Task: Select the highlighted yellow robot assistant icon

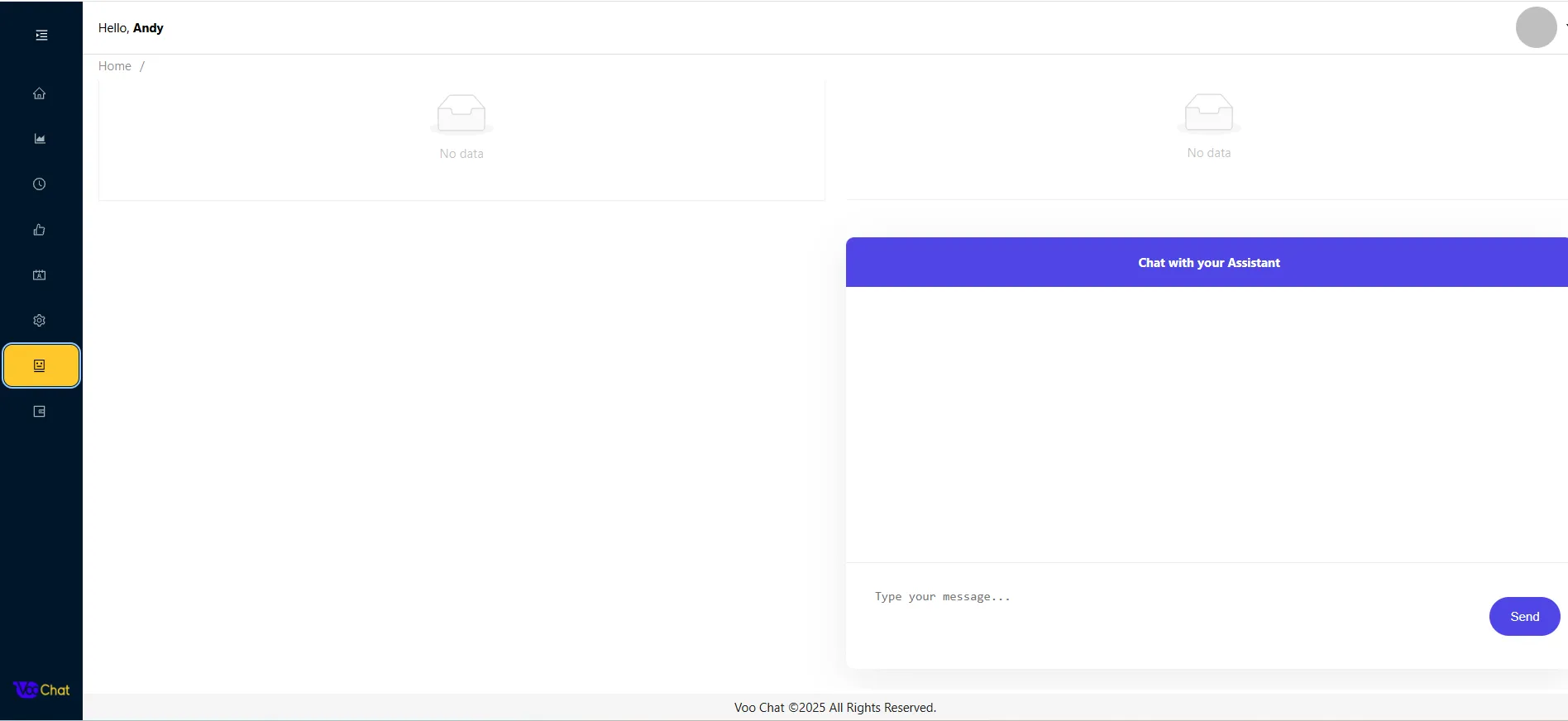Action: [41, 365]
